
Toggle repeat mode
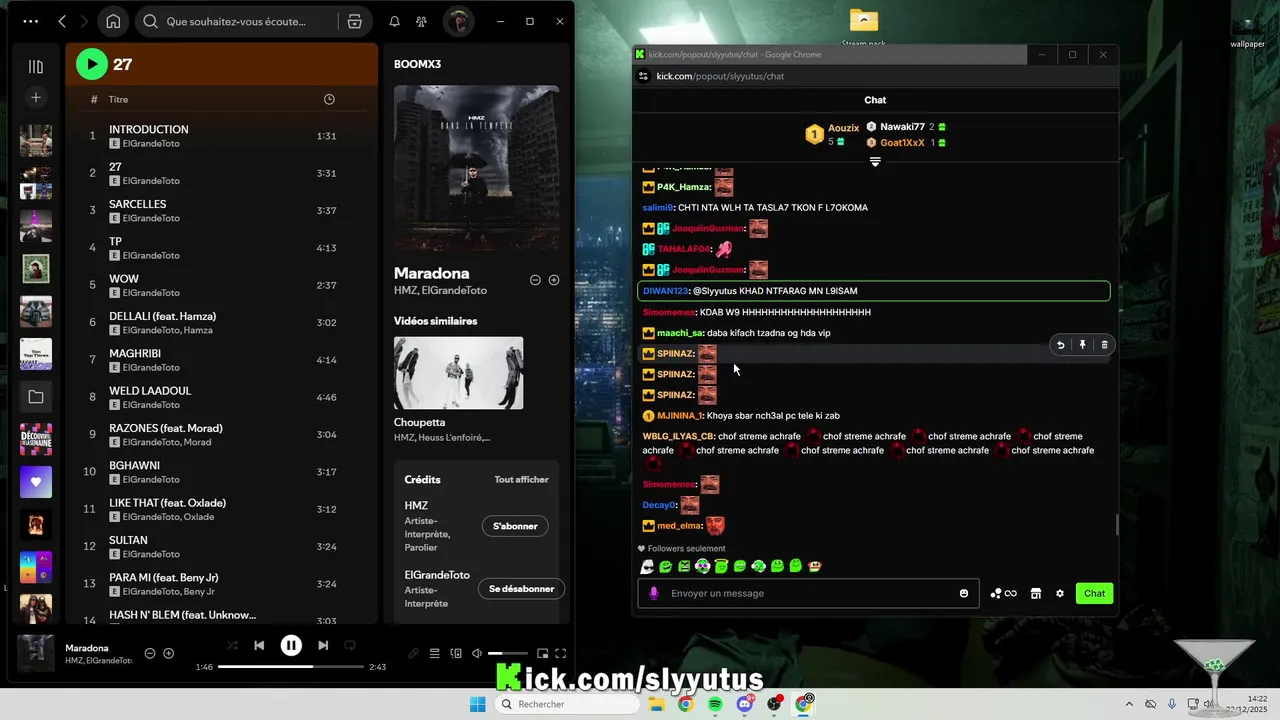[350, 646]
